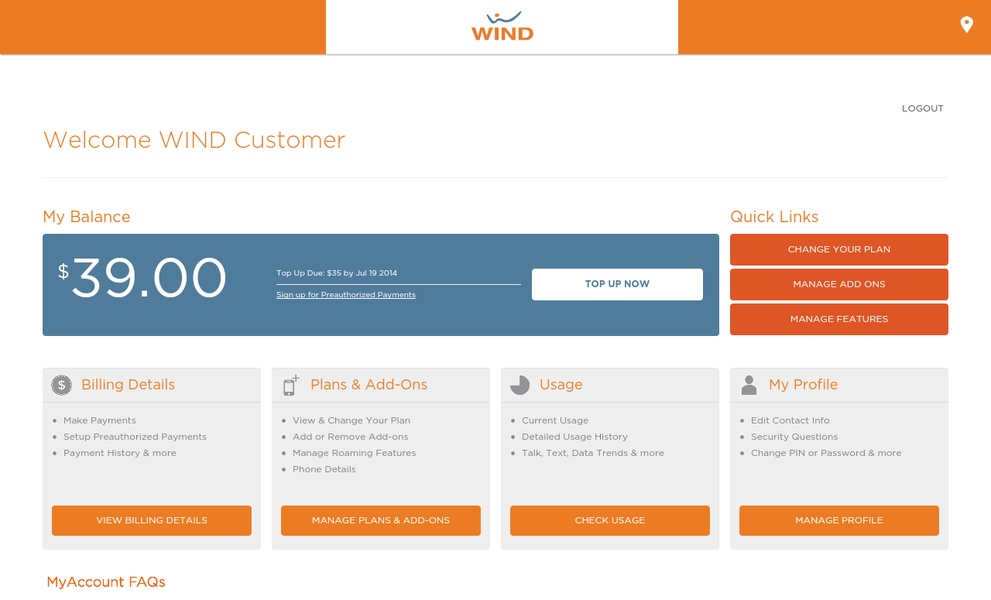Click Manage Roaming Features item
Image resolution: width=991 pixels, height=600 pixels.
354,453
